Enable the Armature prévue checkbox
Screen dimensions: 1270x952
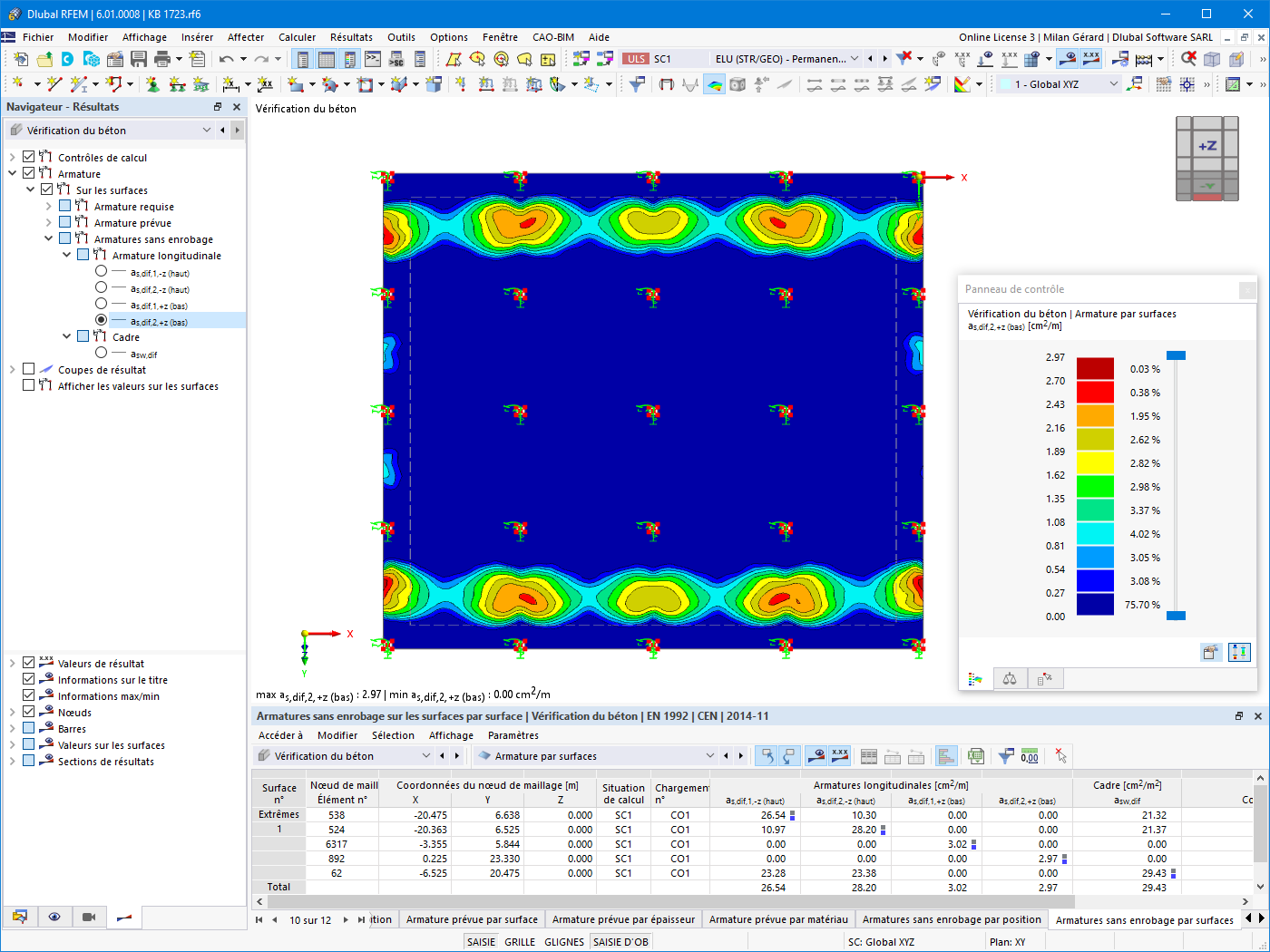tap(65, 222)
